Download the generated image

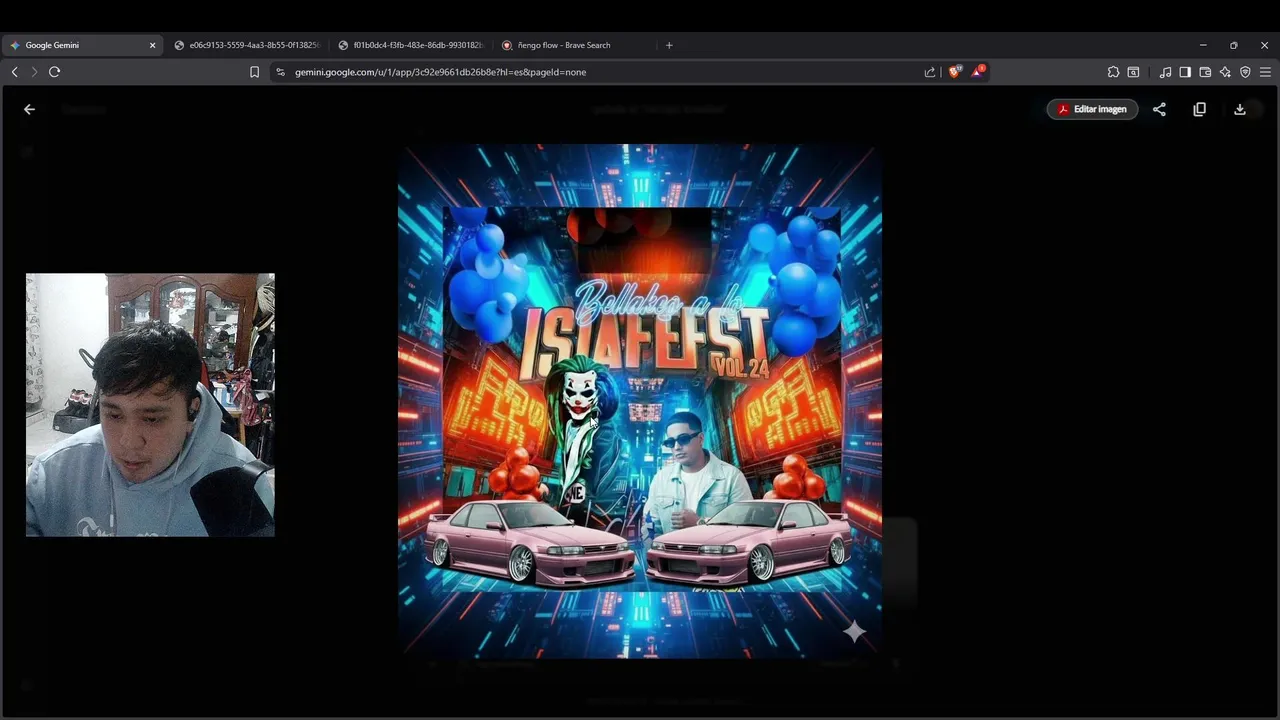click(1240, 110)
